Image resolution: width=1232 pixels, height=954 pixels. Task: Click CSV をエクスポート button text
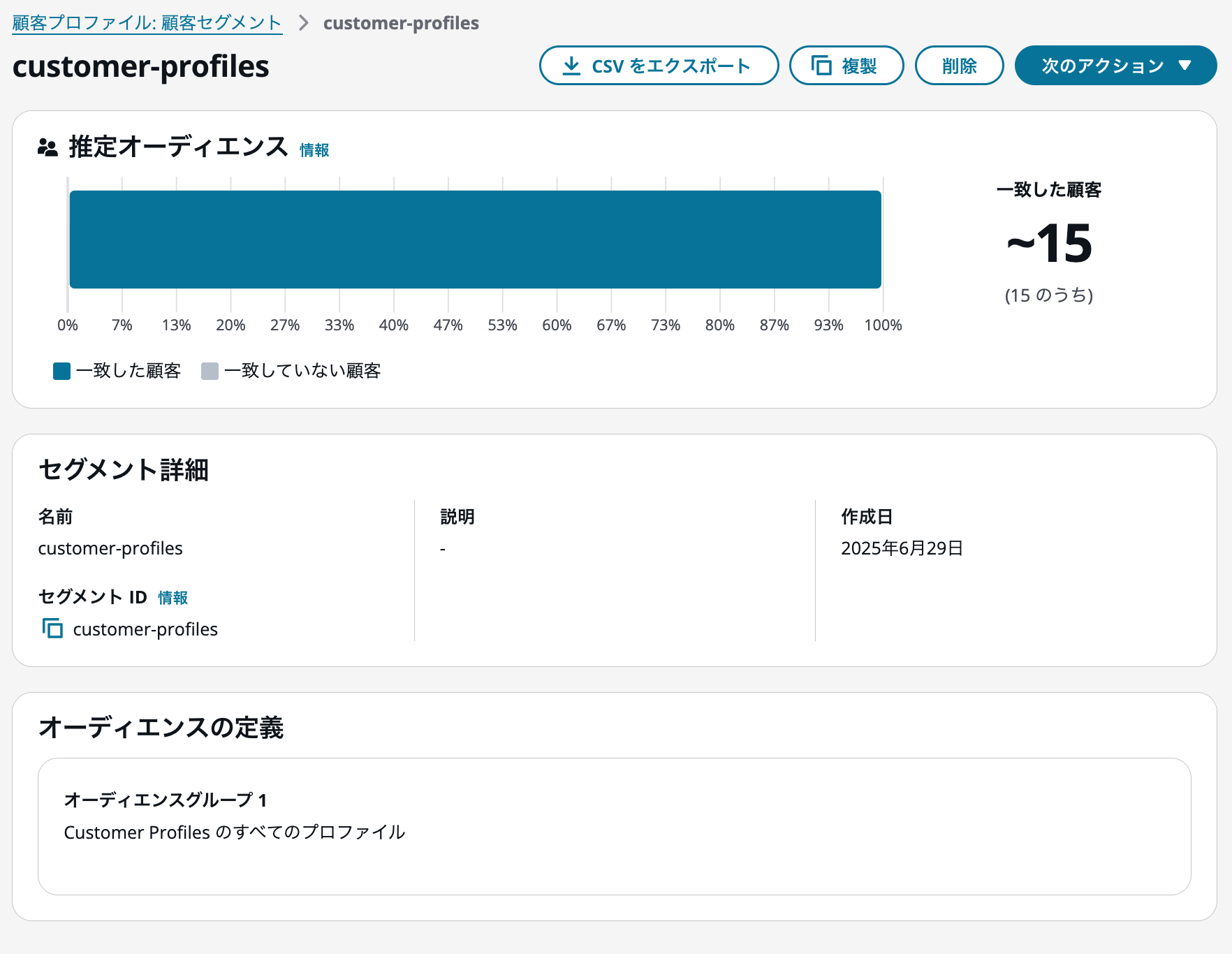click(670, 66)
